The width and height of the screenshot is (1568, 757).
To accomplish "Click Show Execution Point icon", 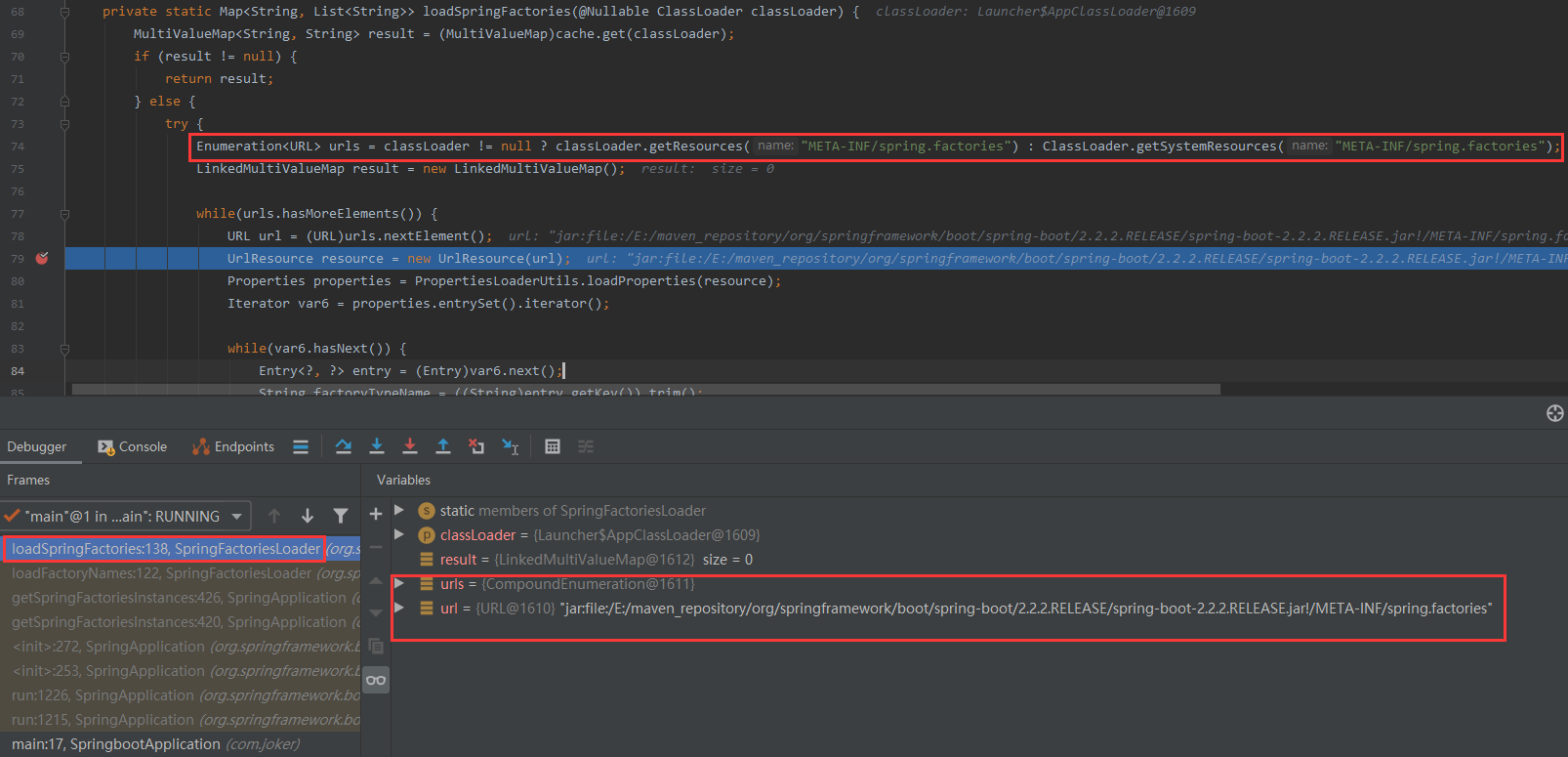I will tap(301, 446).
